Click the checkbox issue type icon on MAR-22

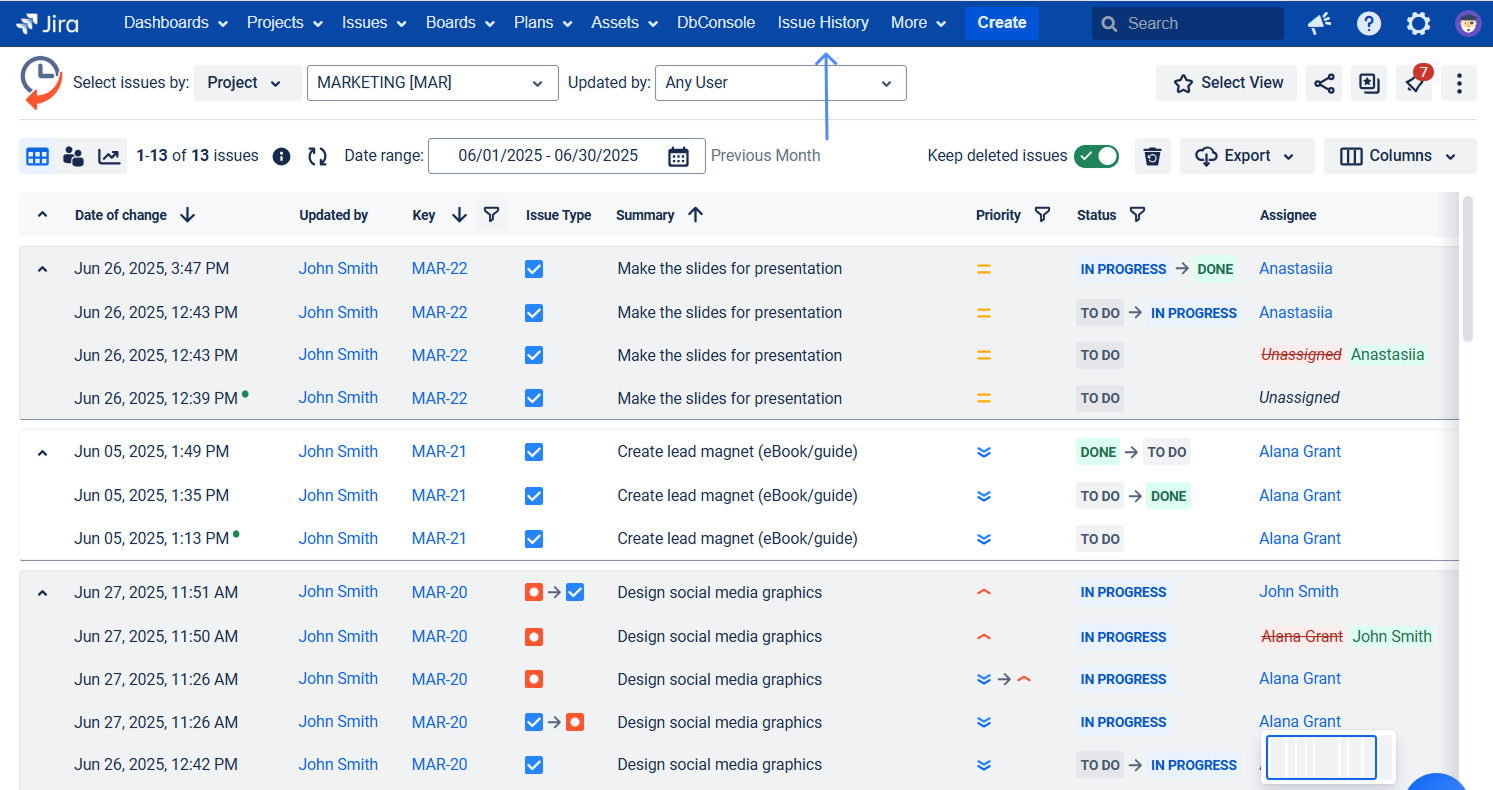point(534,268)
